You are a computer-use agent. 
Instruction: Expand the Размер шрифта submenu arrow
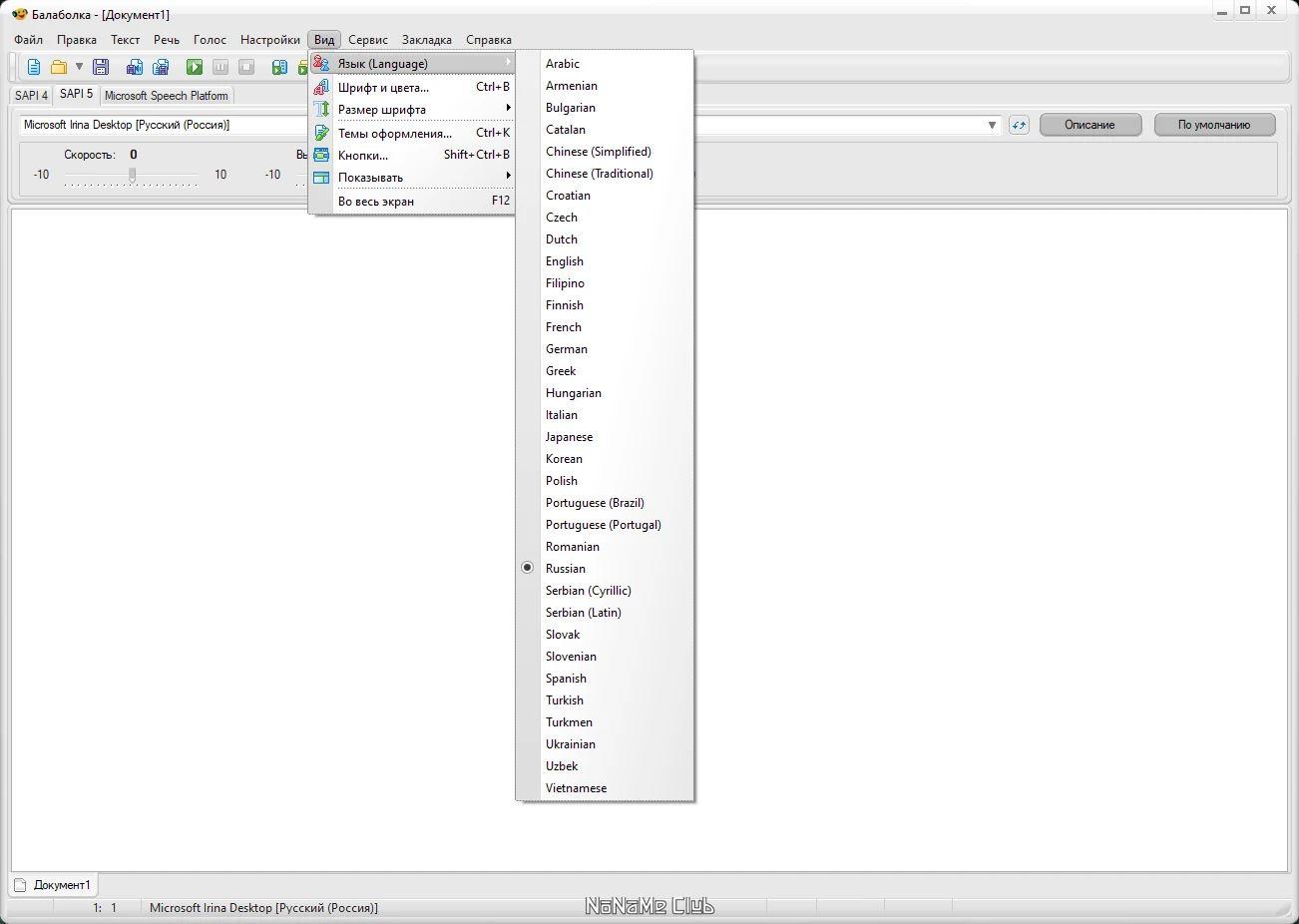(508, 108)
